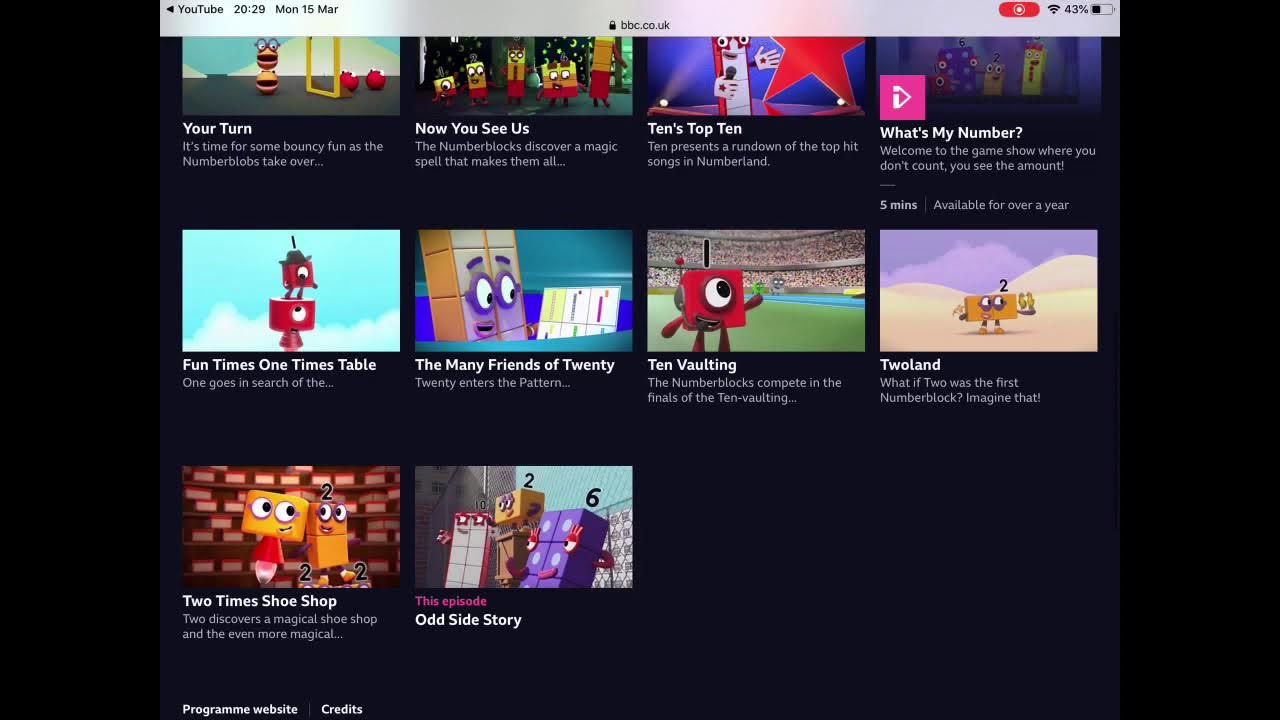Click the '5 mins' duration text
Viewport: 1280px width, 720px height.
tap(898, 205)
